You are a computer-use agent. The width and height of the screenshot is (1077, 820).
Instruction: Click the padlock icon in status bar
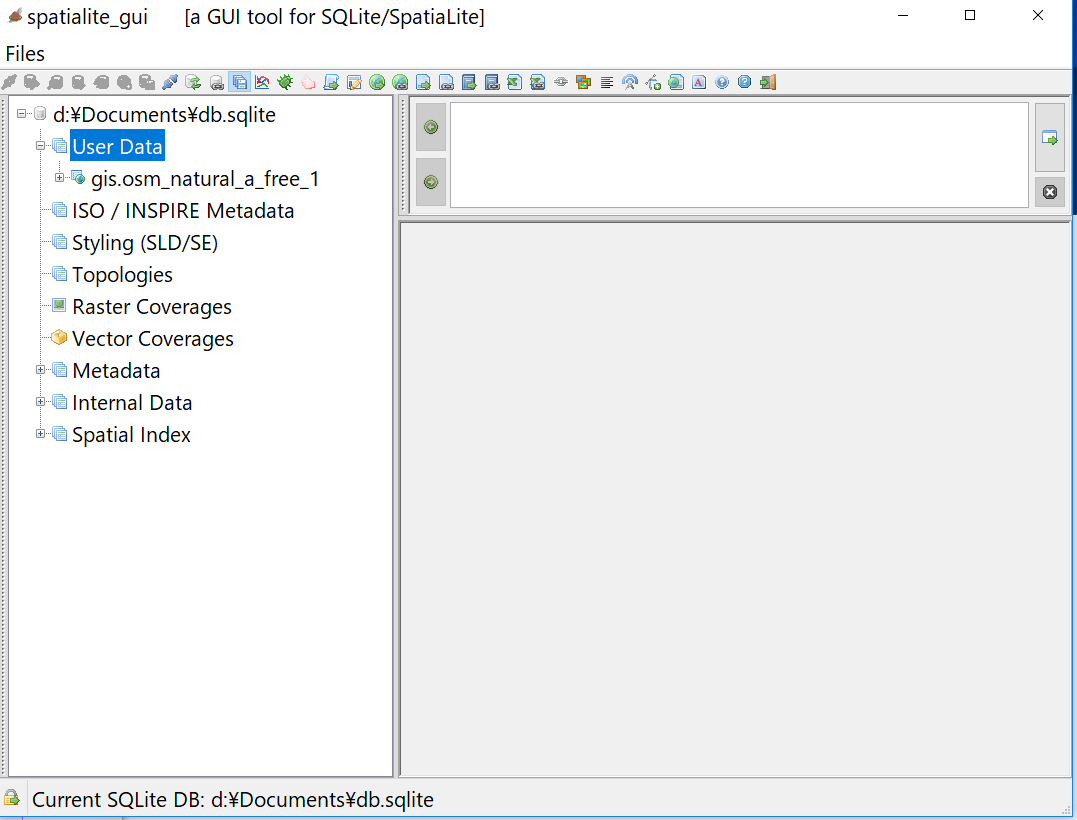coord(12,798)
